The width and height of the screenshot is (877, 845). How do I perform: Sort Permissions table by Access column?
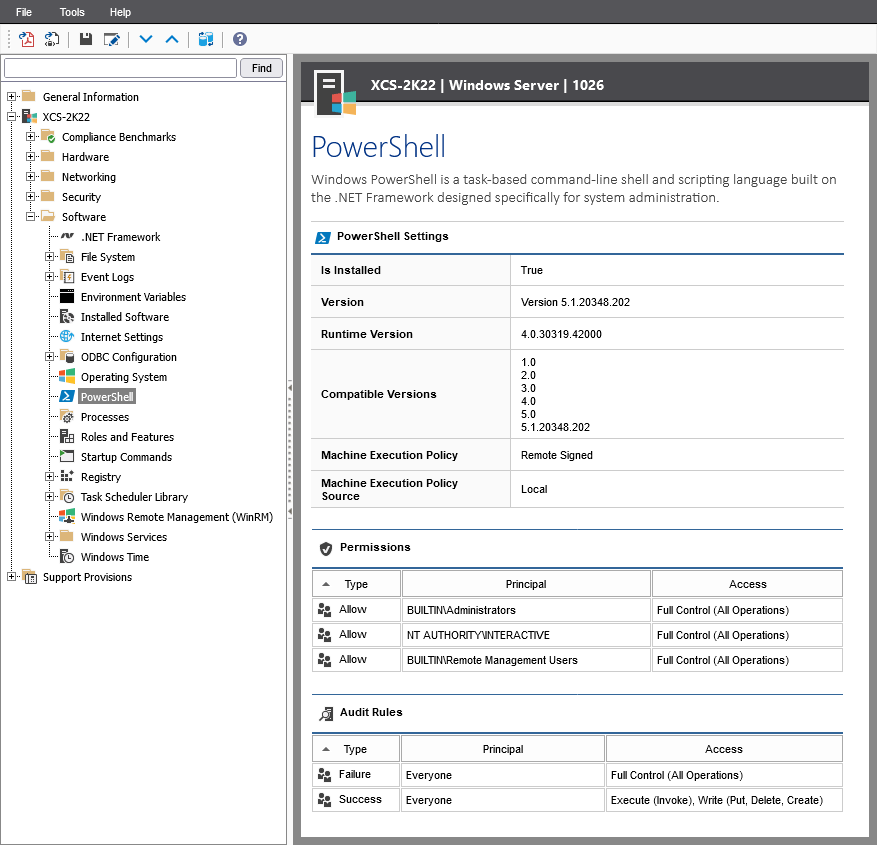747,584
